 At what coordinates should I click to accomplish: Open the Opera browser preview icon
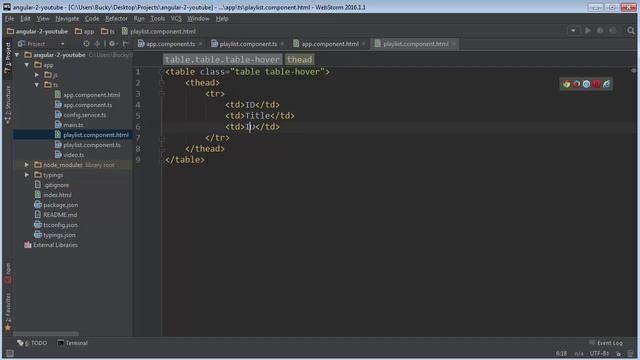(596, 84)
